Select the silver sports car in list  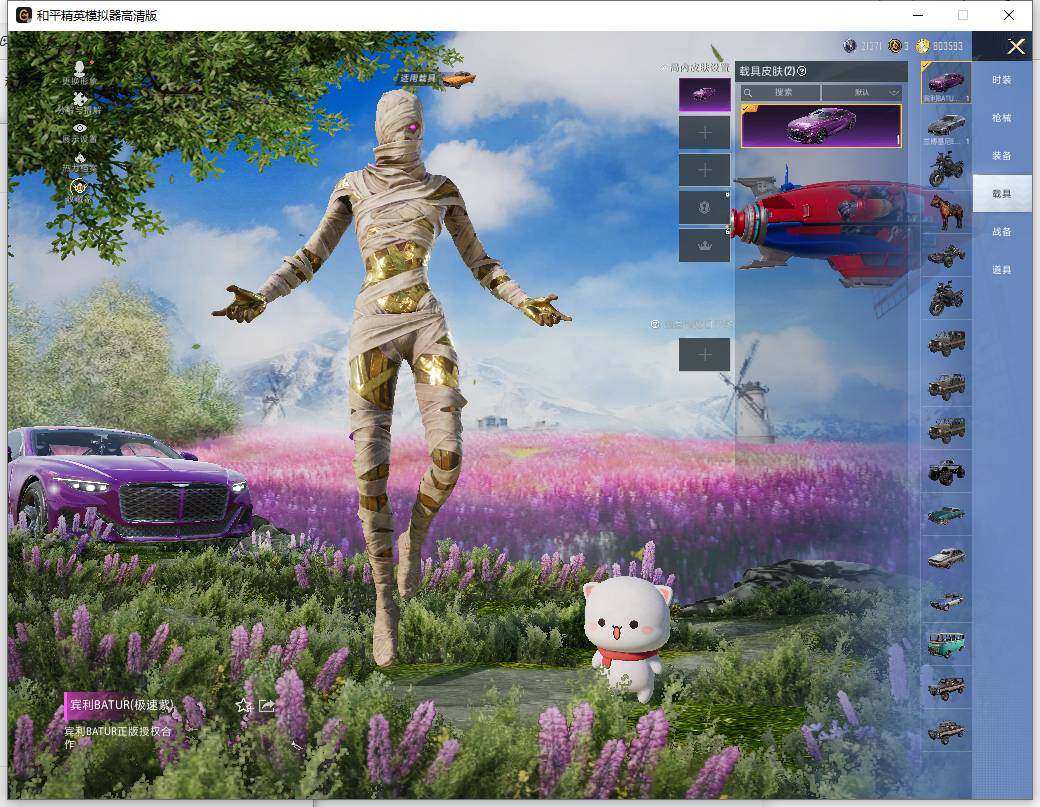tap(946, 124)
